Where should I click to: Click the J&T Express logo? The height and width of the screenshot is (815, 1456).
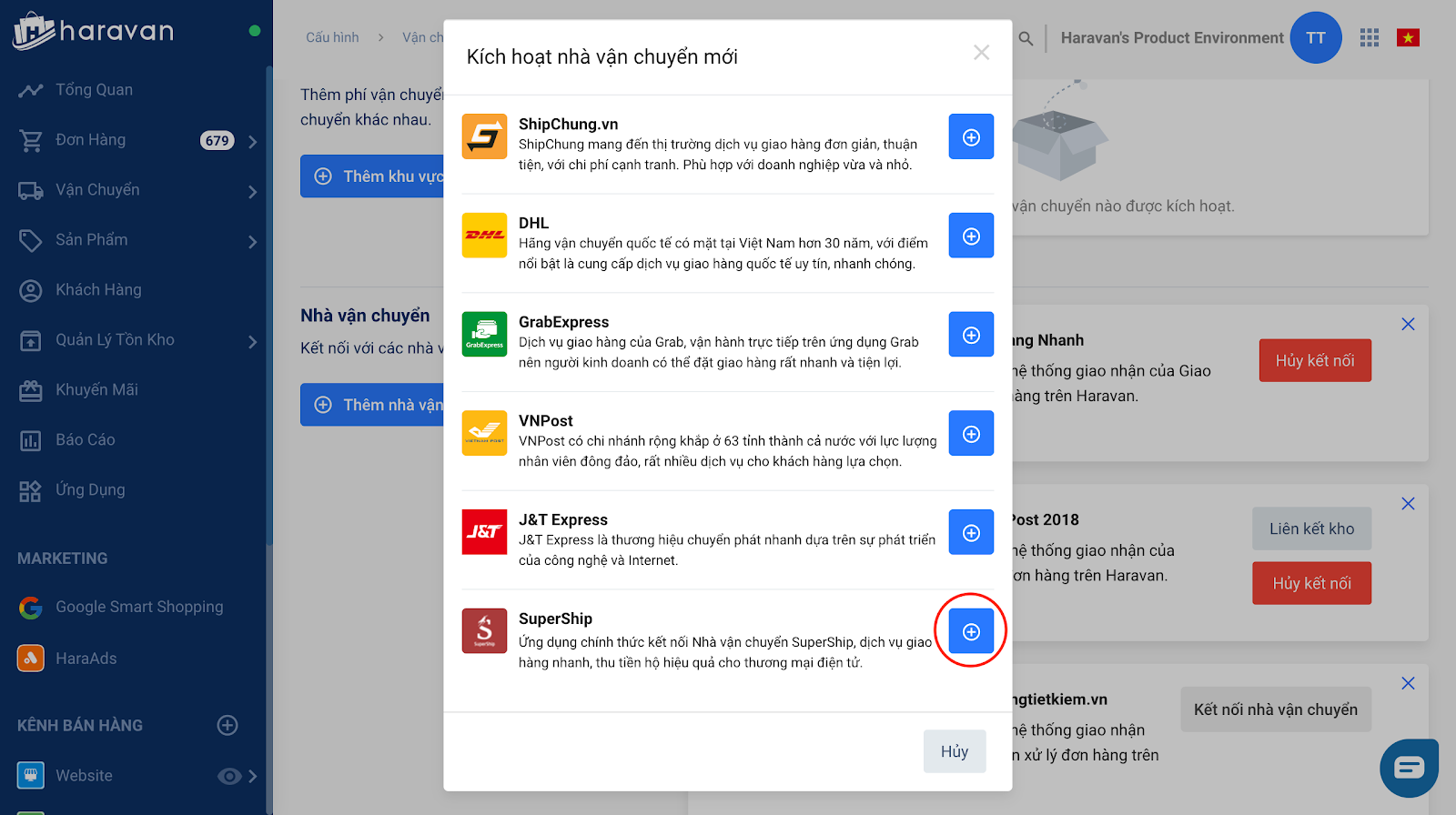click(x=484, y=532)
